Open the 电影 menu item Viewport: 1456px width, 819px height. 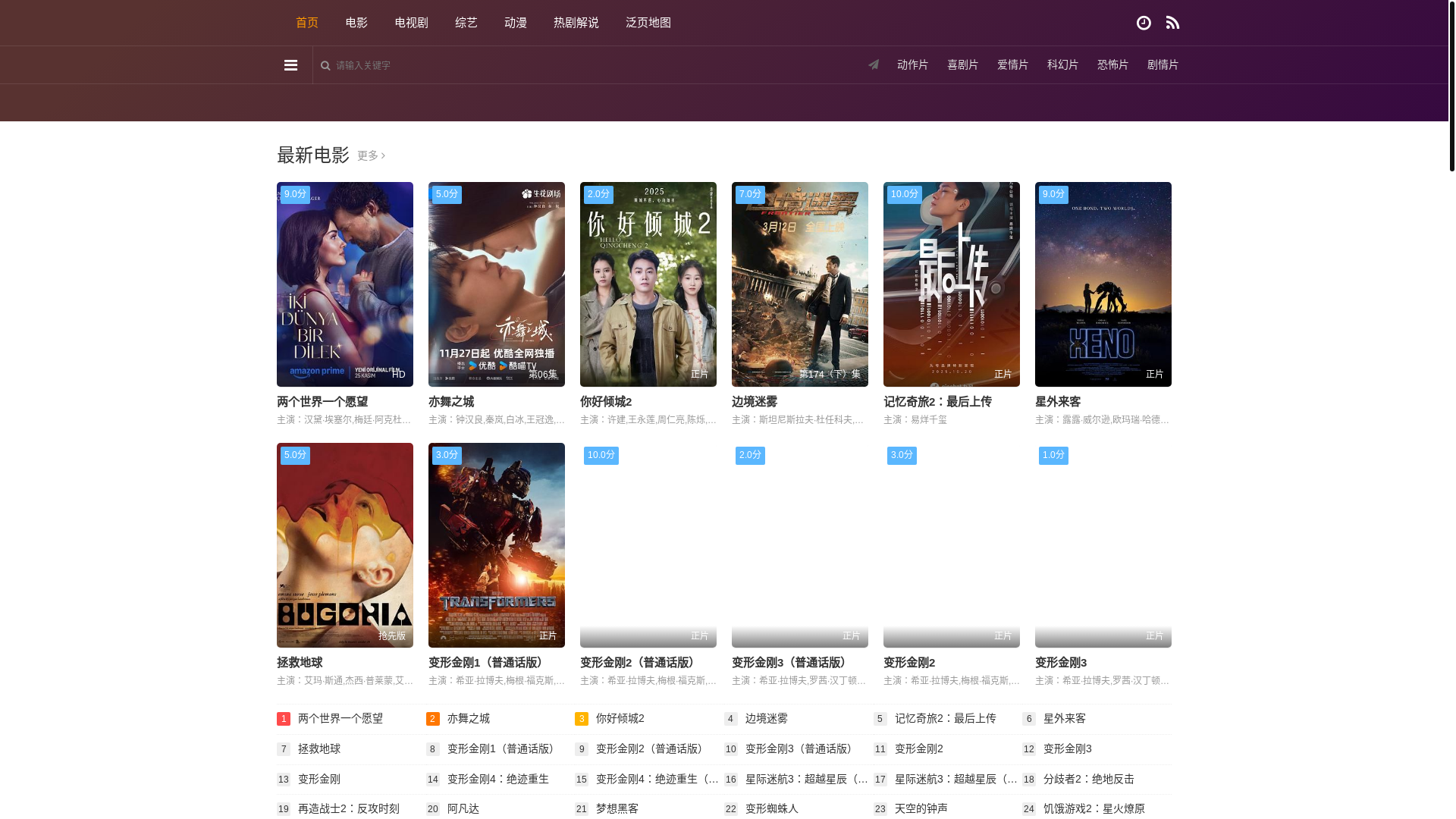tap(356, 23)
